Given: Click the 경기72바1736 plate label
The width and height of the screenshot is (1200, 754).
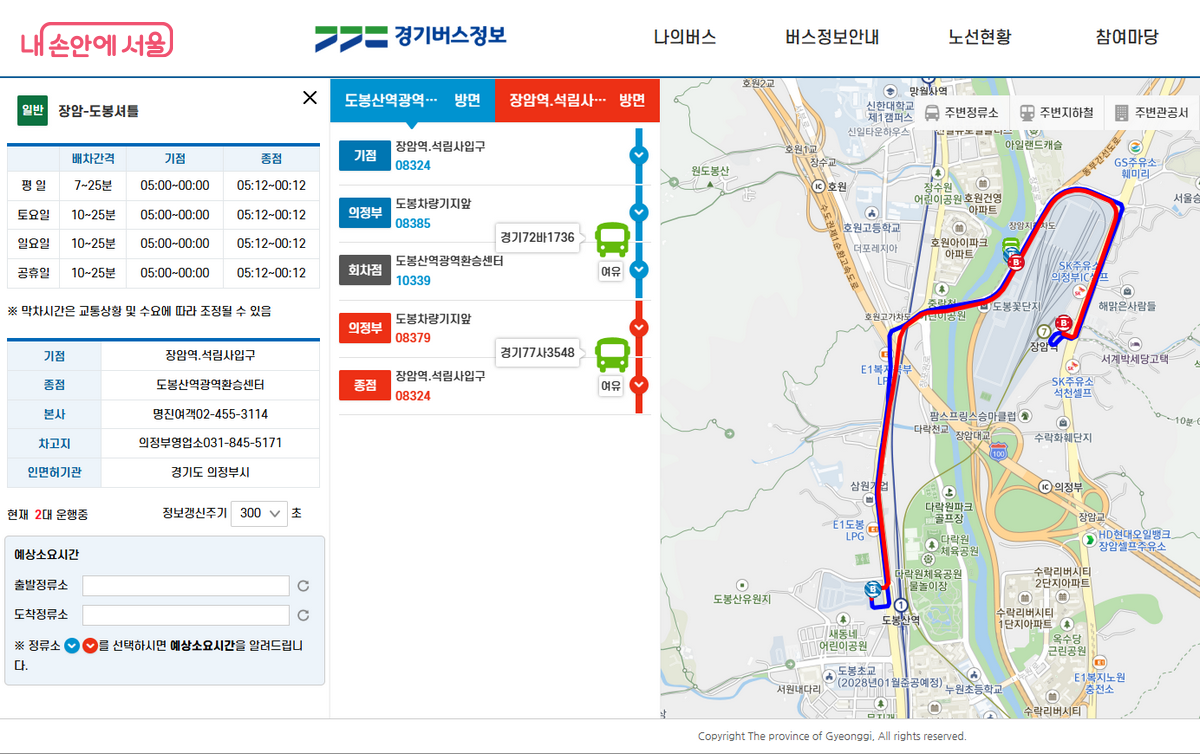Looking at the screenshot, I should [537, 238].
